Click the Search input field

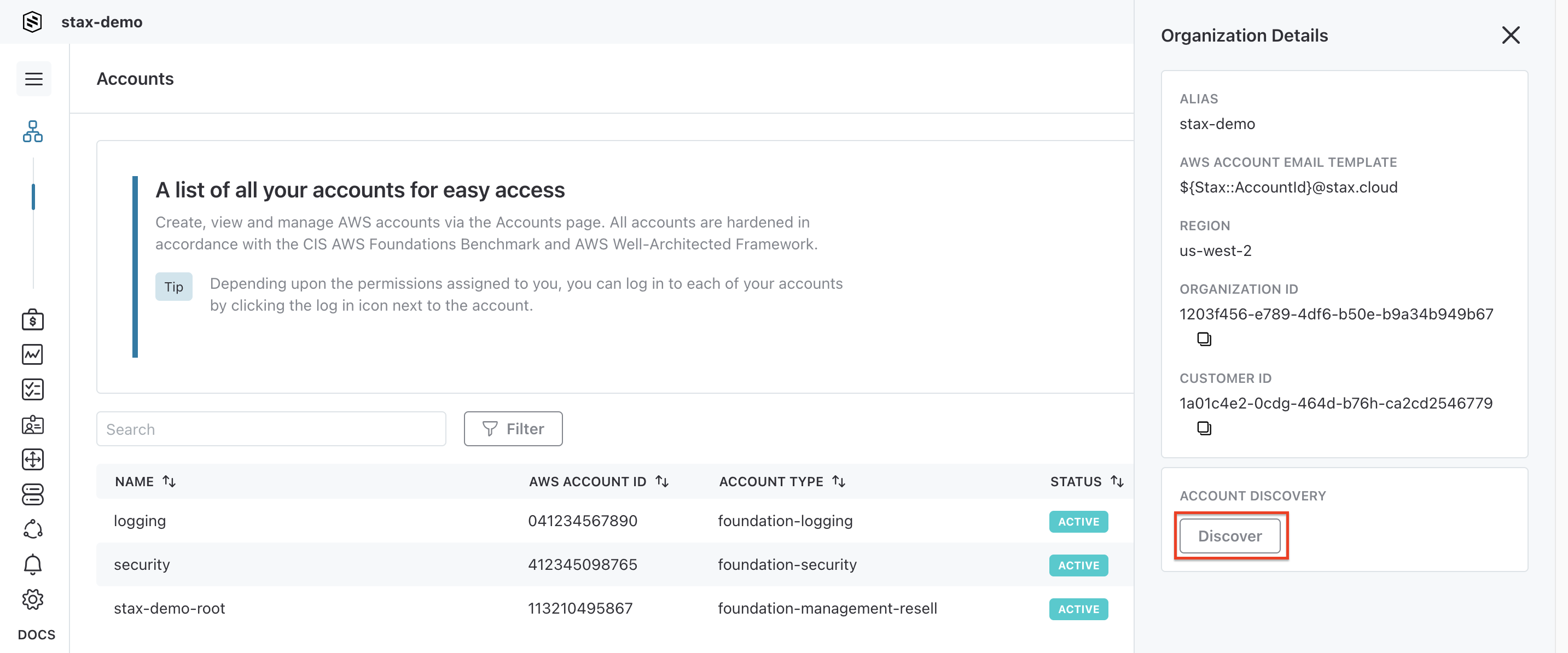coord(271,429)
